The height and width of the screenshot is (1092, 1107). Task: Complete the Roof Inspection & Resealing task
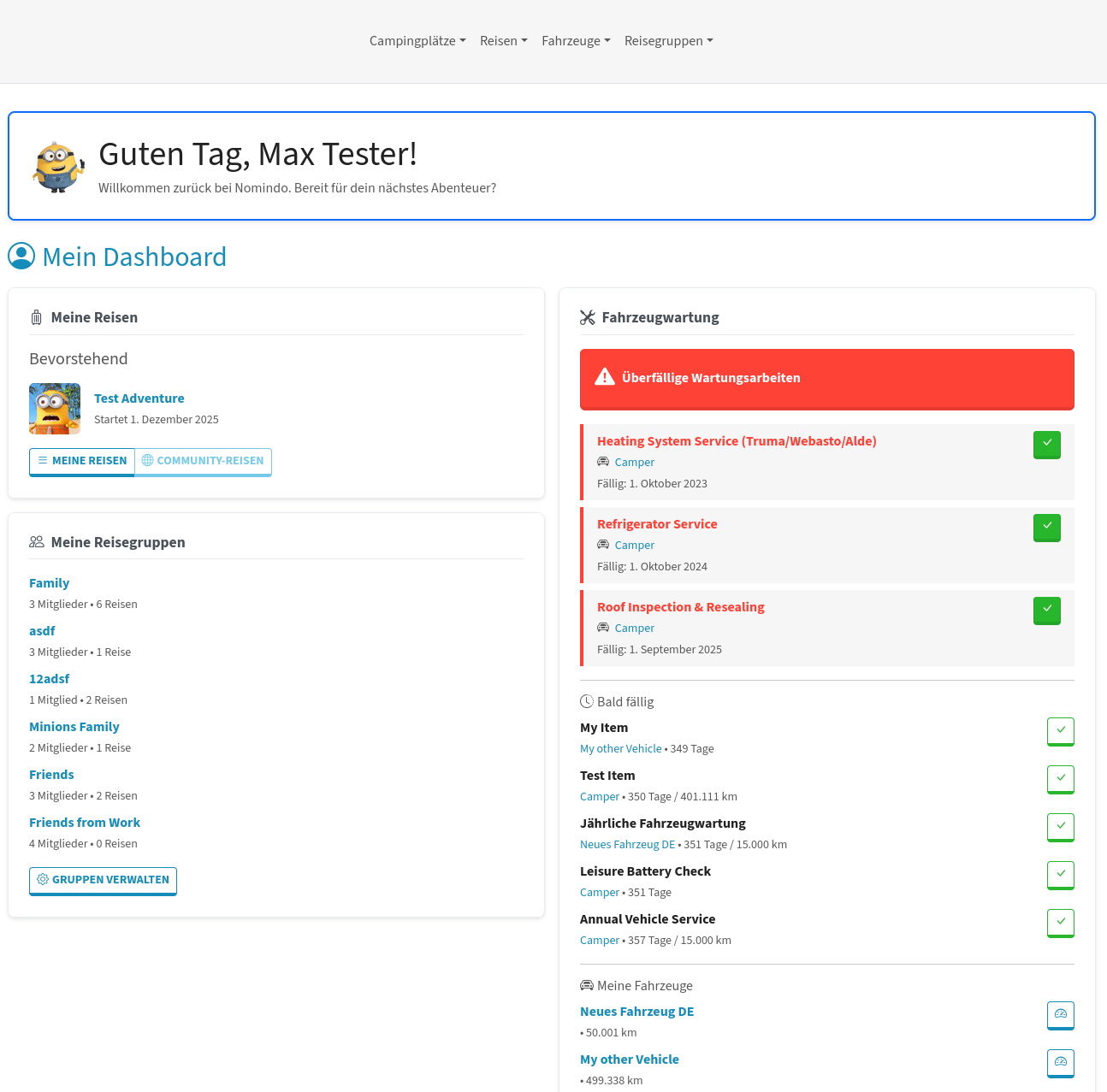[1046, 611]
